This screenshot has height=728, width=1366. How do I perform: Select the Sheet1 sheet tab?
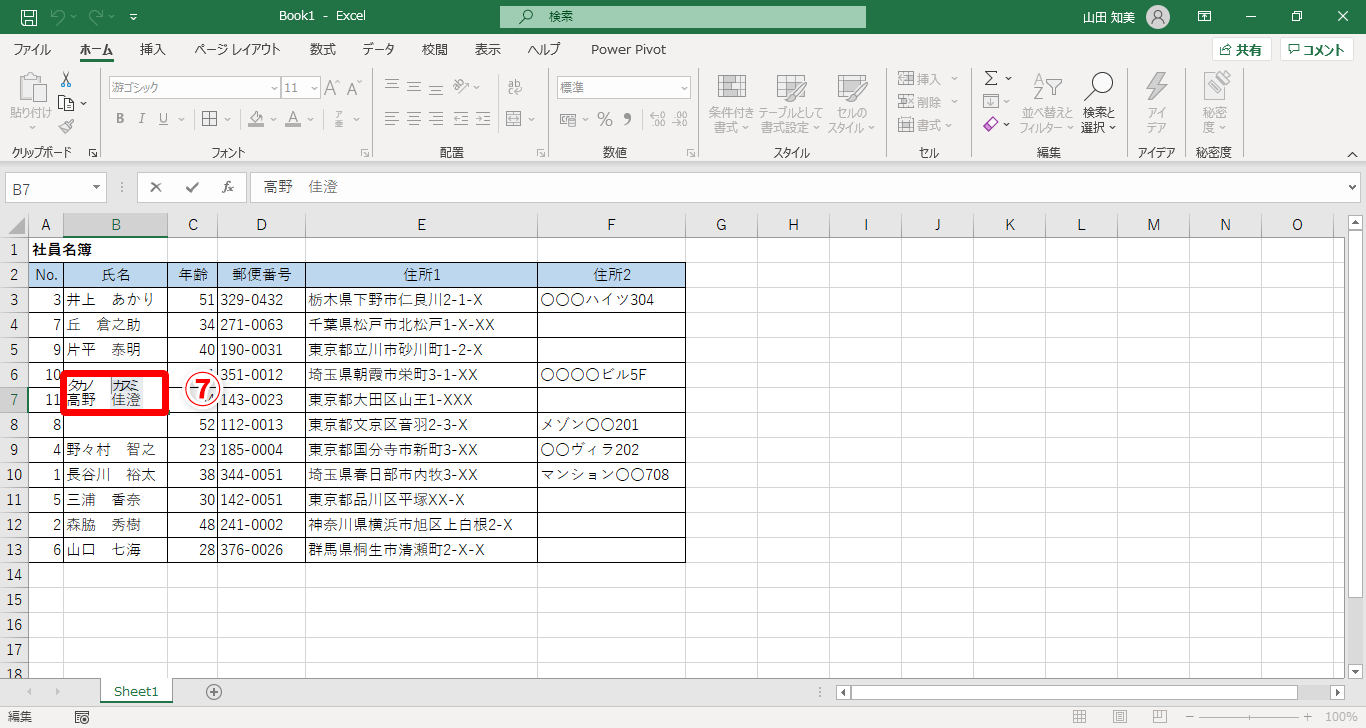tap(136, 691)
